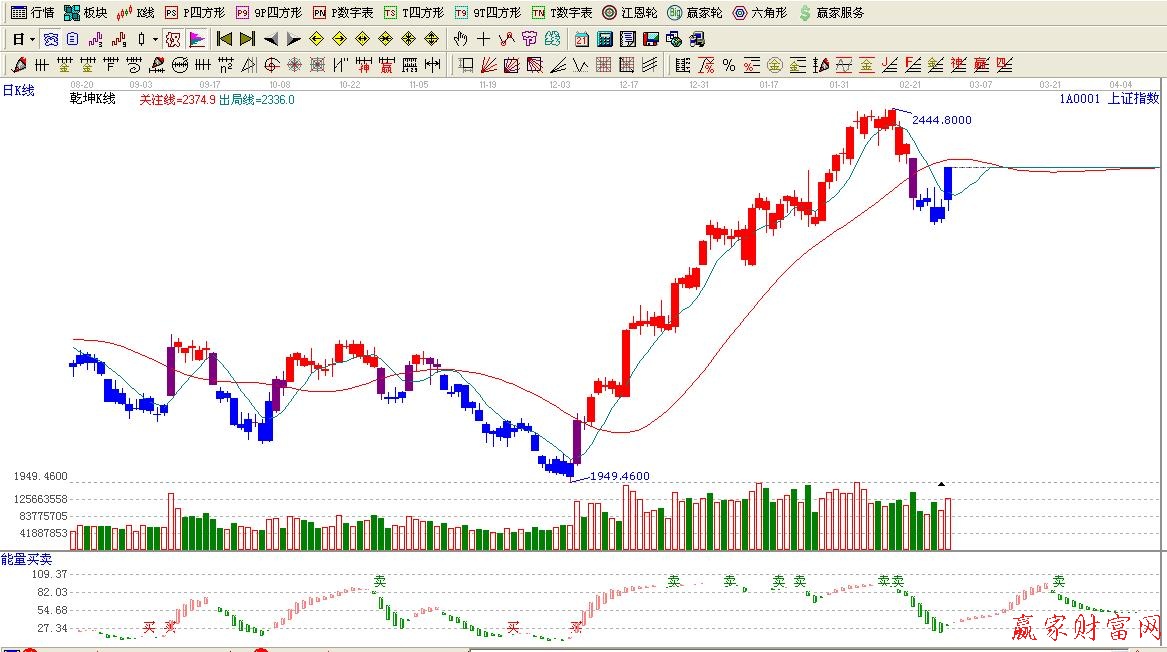Click the 1949.4600 low price label

pyautogui.click(x=619, y=476)
